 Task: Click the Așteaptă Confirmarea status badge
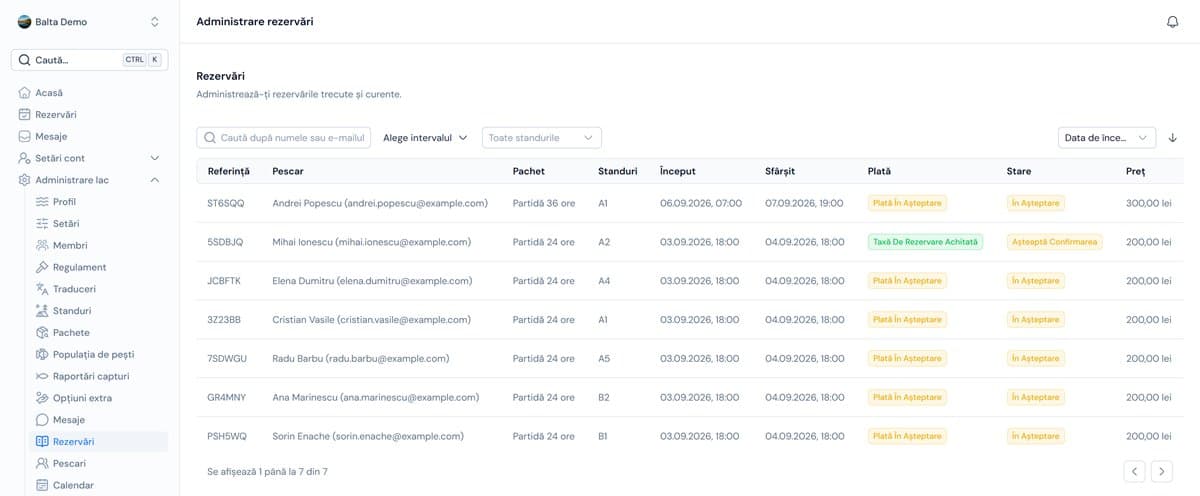[1055, 242]
